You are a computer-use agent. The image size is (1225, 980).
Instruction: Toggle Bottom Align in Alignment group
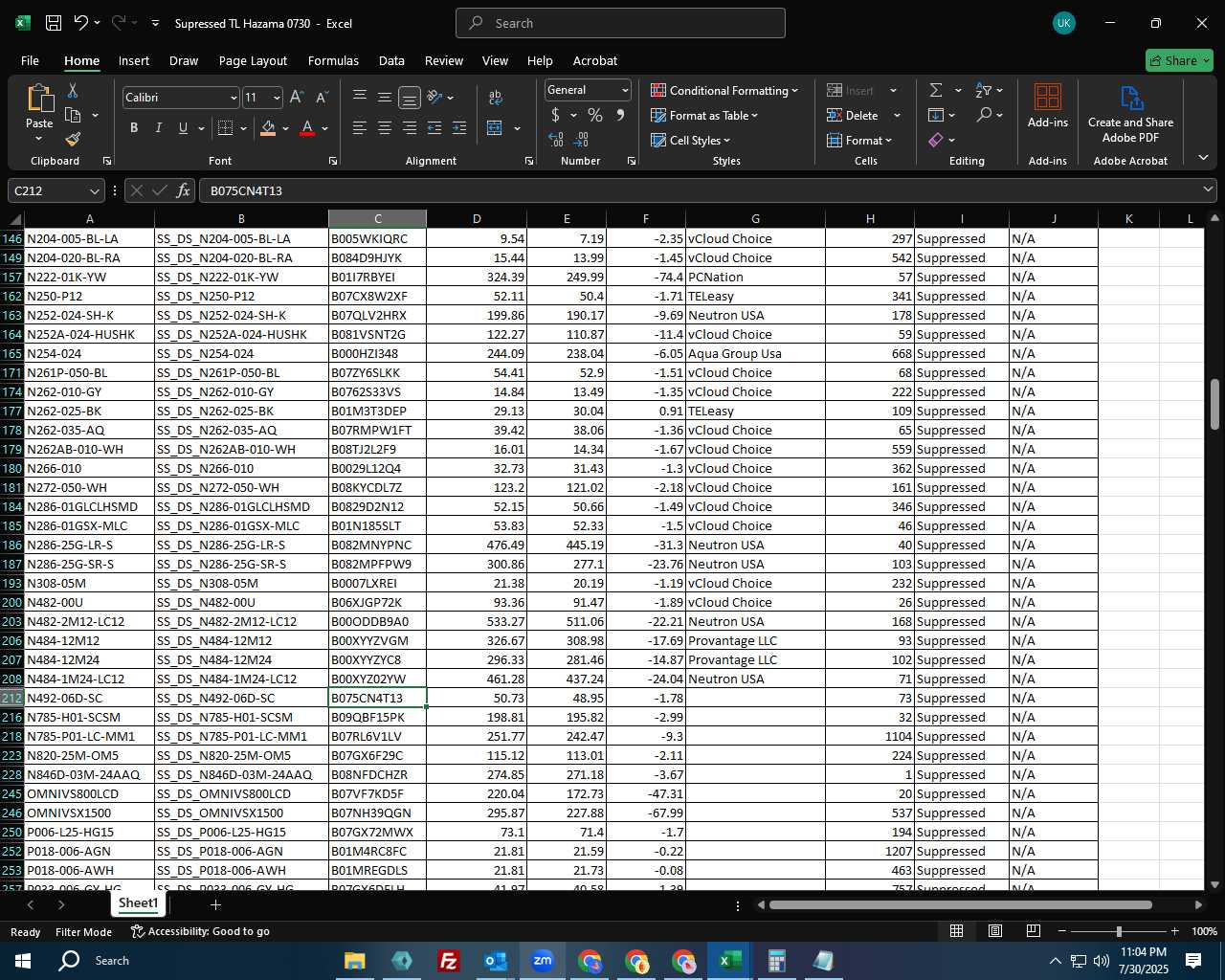tap(409, 98)
